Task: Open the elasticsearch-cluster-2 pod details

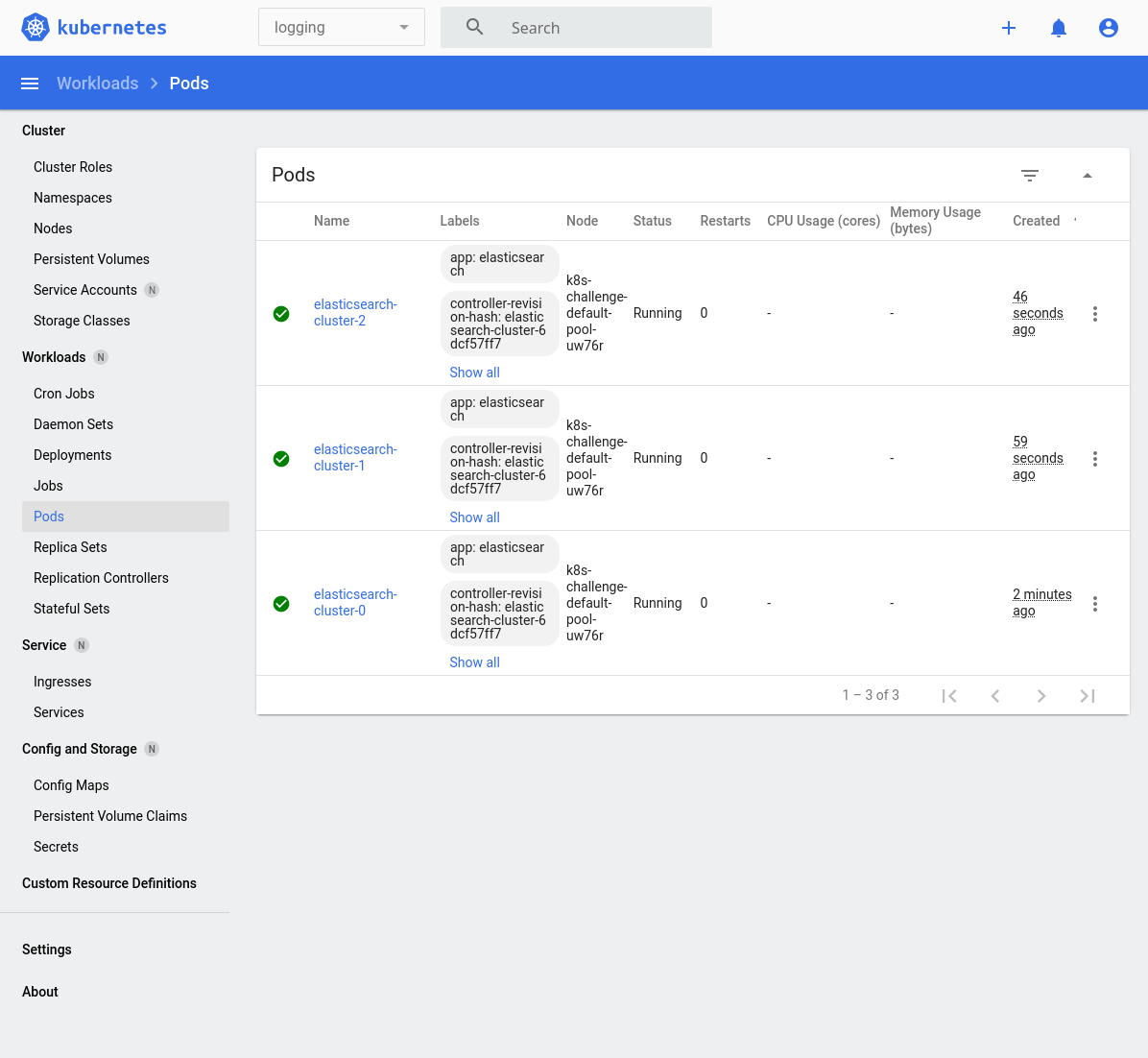Action: pyautogui.click(x=355, y=313)
